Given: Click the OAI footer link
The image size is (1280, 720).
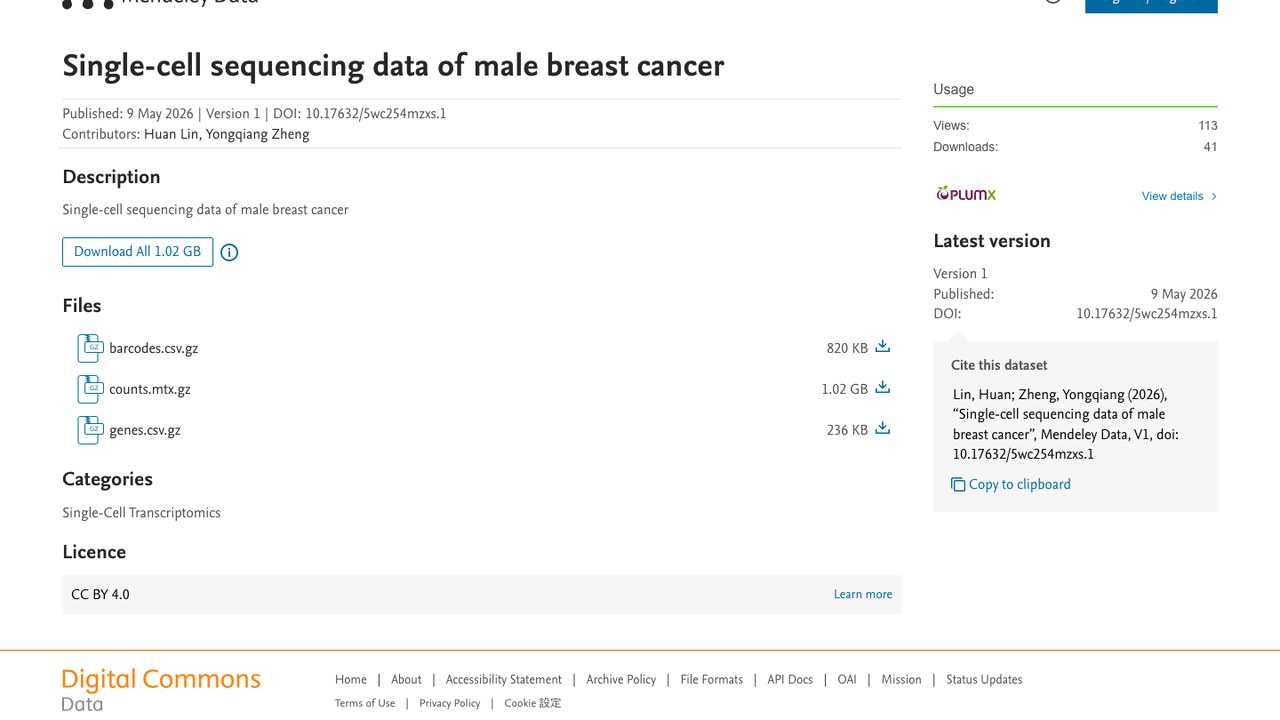Looking at the screenshot, I should (x=847, y=680).
